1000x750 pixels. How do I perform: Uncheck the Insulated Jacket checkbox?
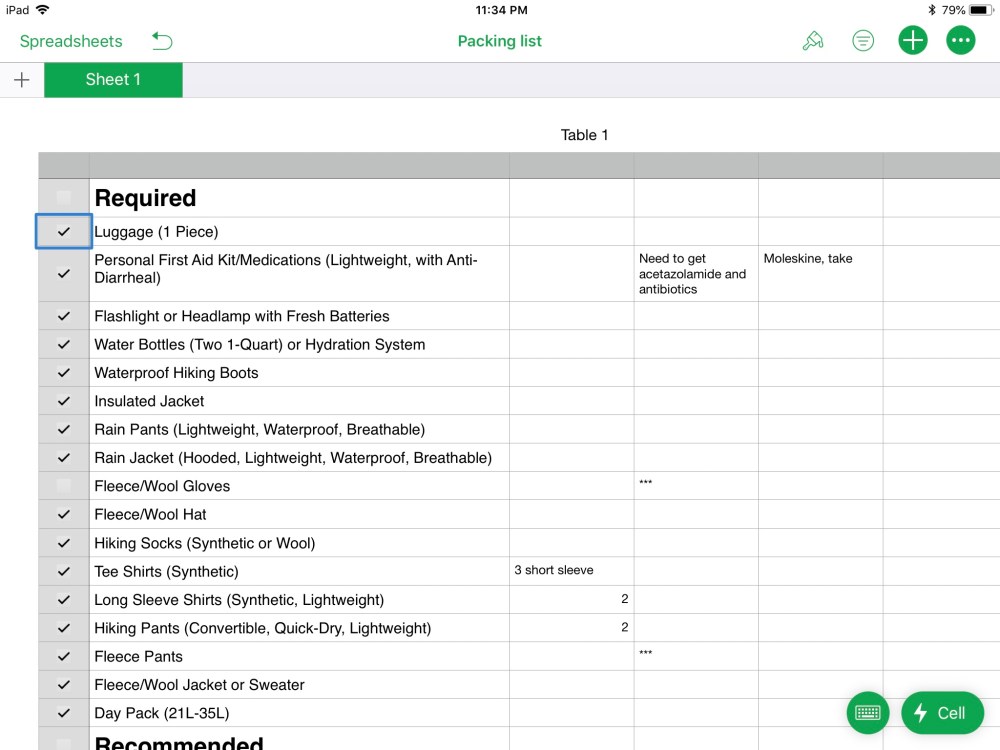(64, 401)
